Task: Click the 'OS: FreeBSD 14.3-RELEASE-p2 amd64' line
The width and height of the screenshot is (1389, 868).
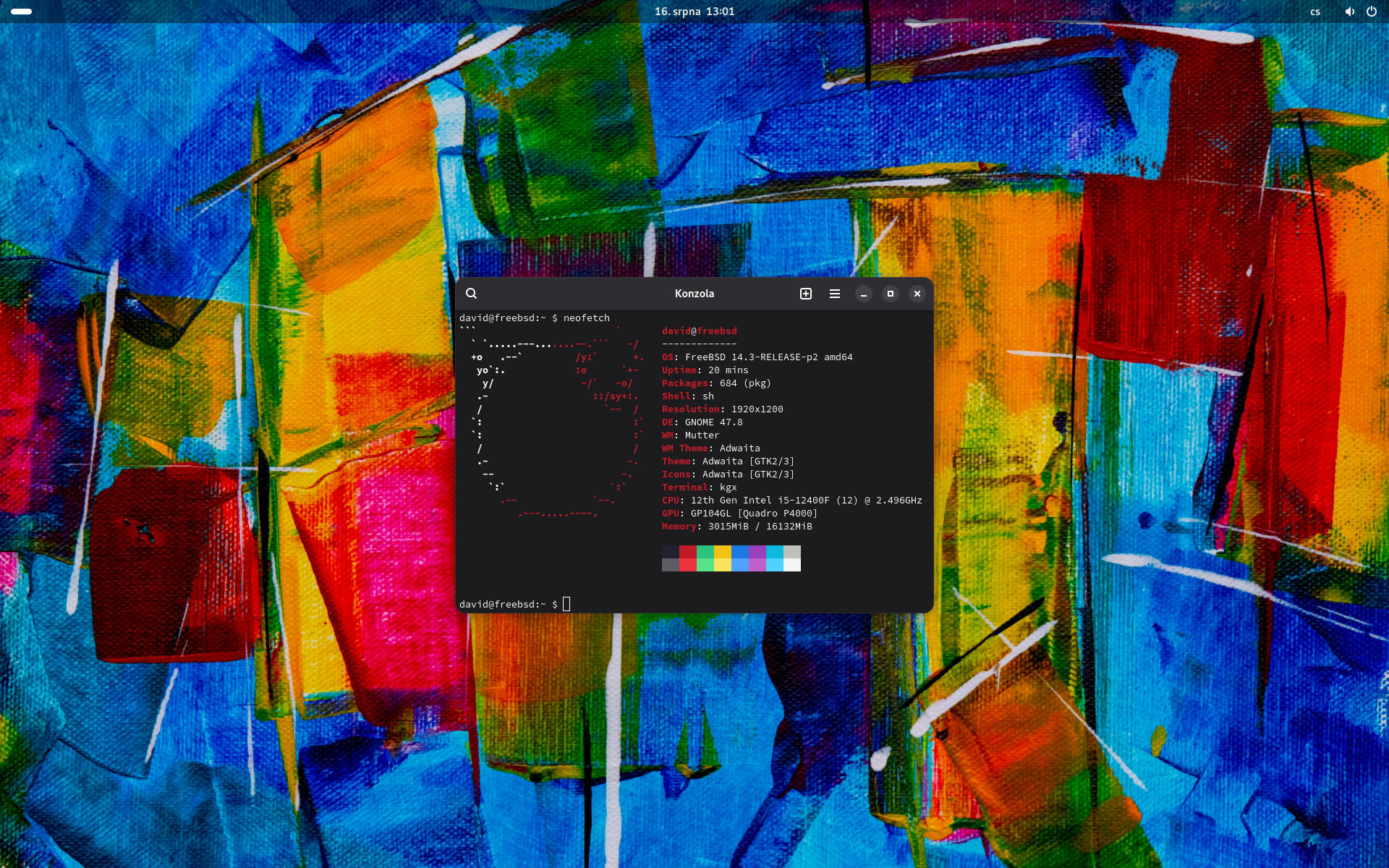Action: point(757,357)
